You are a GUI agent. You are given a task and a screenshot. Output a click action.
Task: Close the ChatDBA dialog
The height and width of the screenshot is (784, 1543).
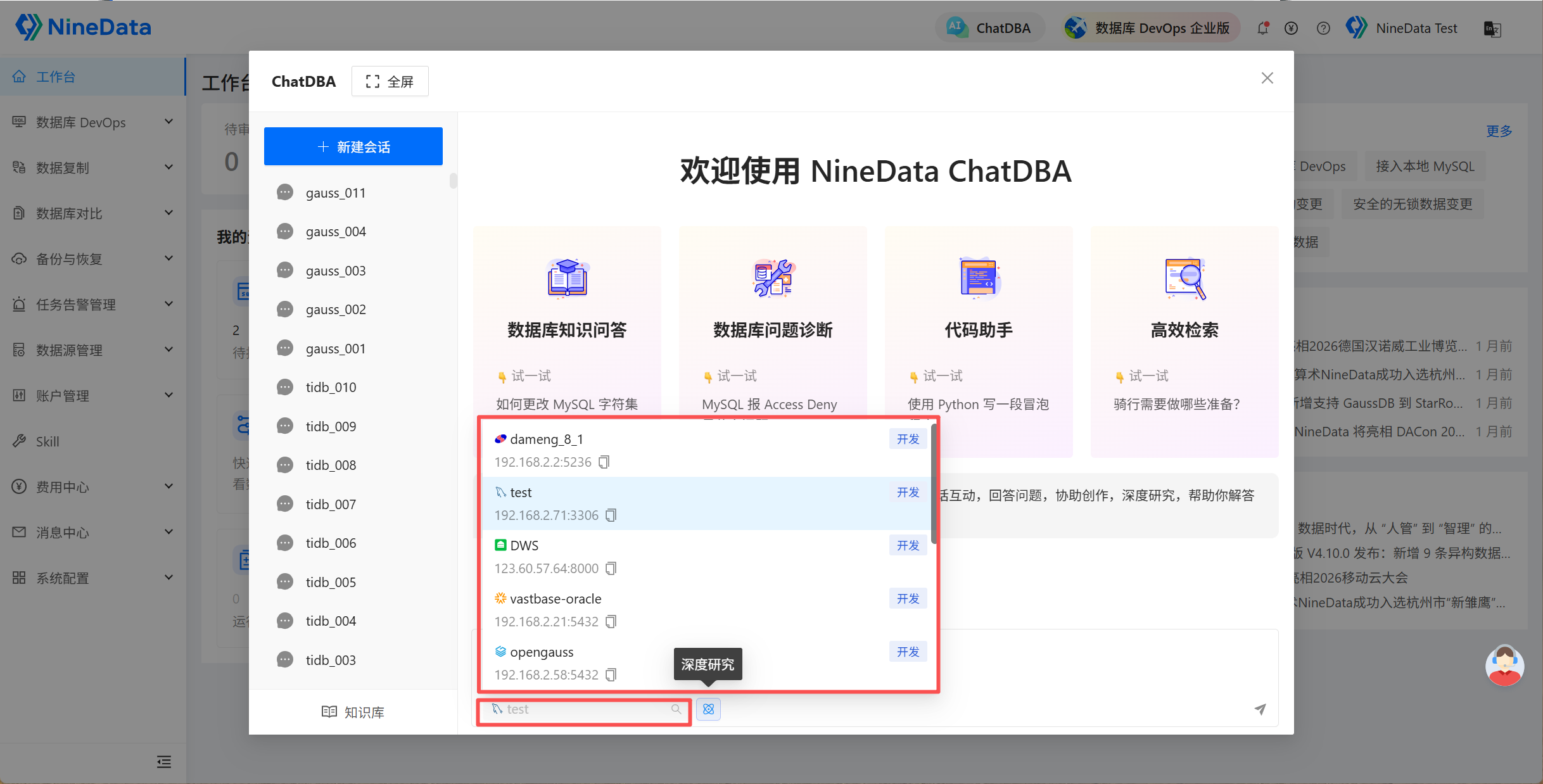1267,78
